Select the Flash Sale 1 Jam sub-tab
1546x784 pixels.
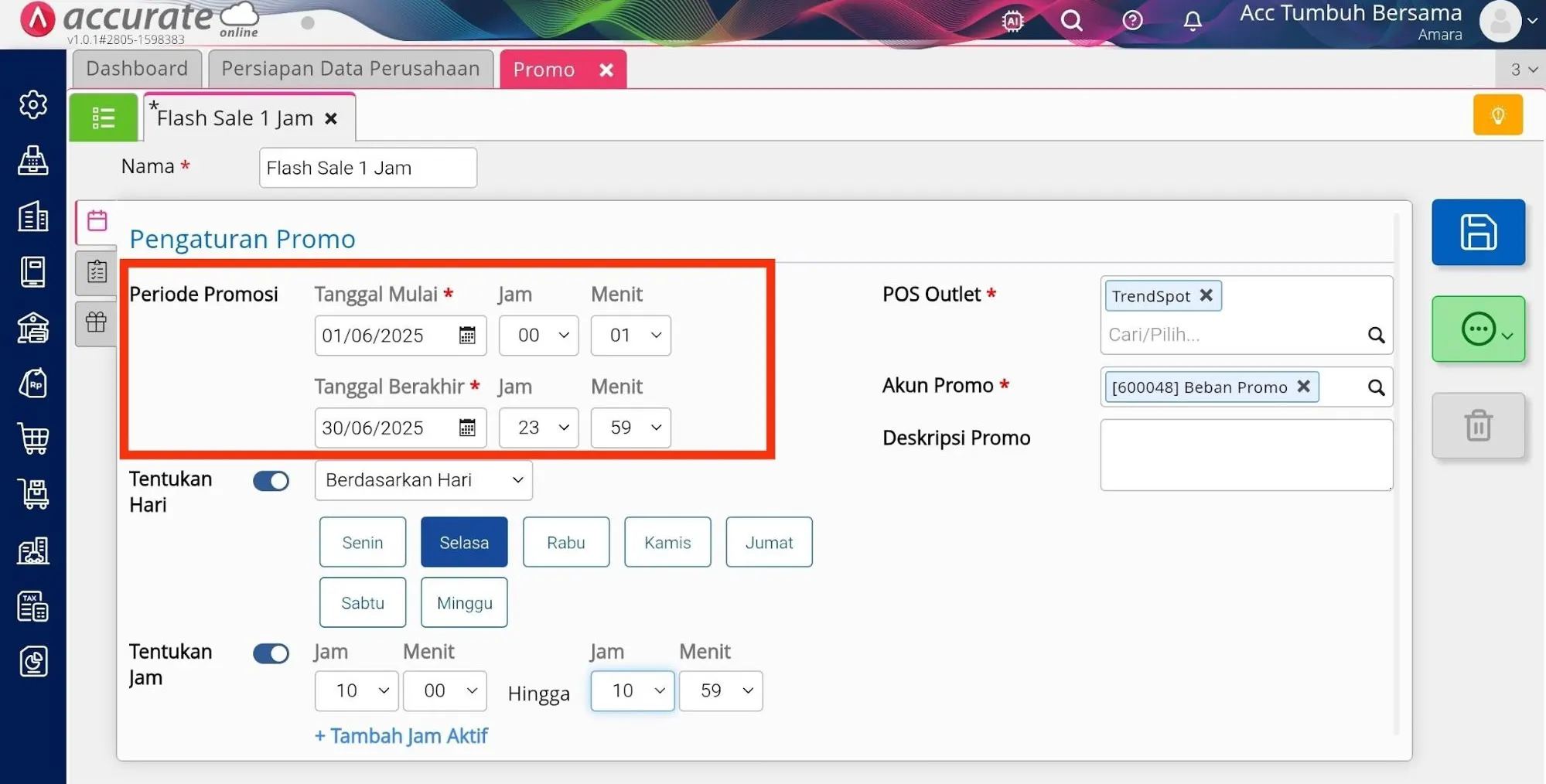point(234,118)
